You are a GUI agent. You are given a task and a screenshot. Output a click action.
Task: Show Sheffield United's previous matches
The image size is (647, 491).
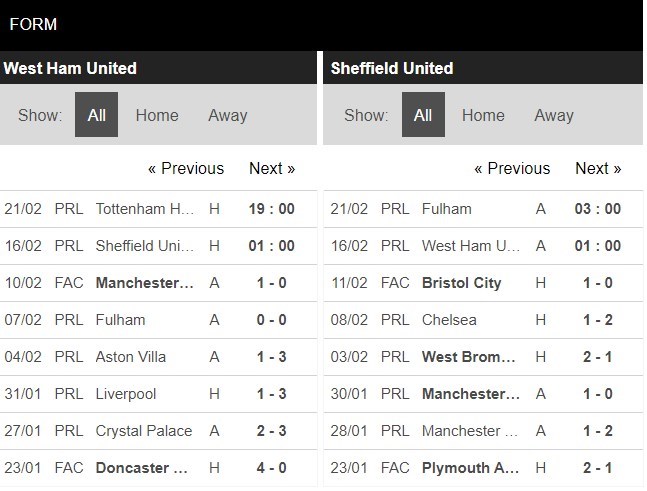pyautogui.click(x=512, y=168)
